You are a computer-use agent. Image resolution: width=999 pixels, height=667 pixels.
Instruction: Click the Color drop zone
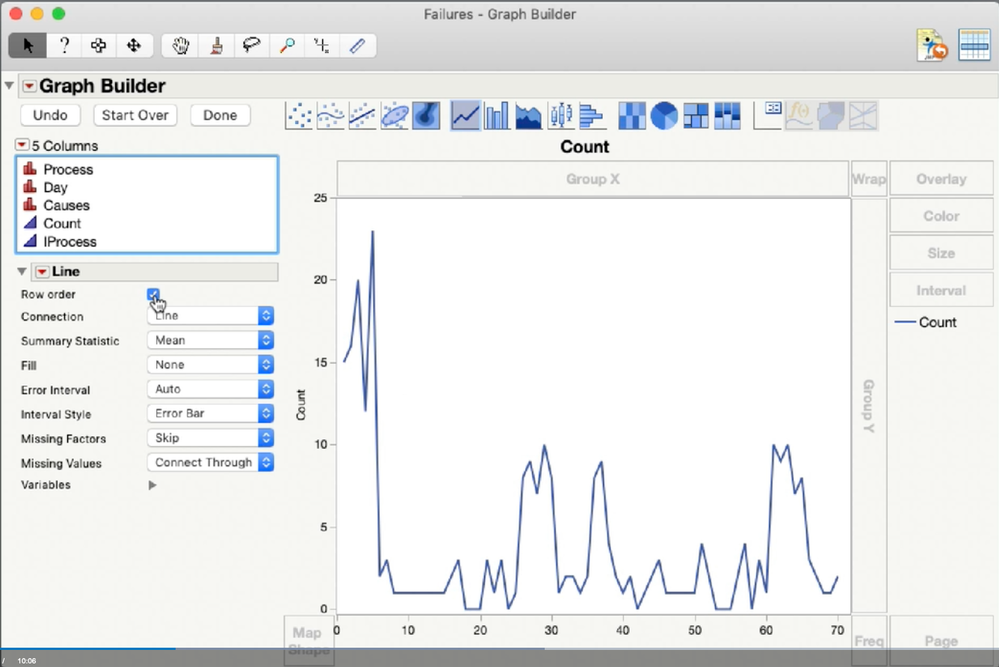[941, 216]
